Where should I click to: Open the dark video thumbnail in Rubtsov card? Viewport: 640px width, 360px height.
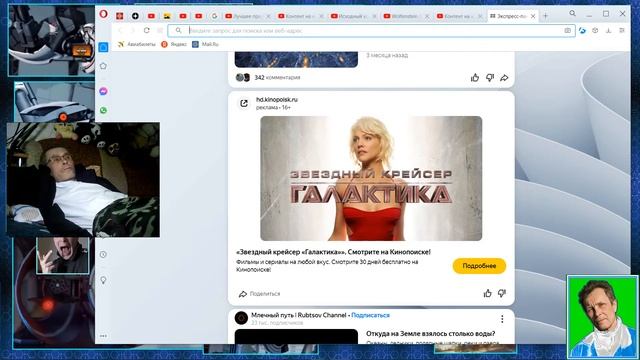coord(296,336)
